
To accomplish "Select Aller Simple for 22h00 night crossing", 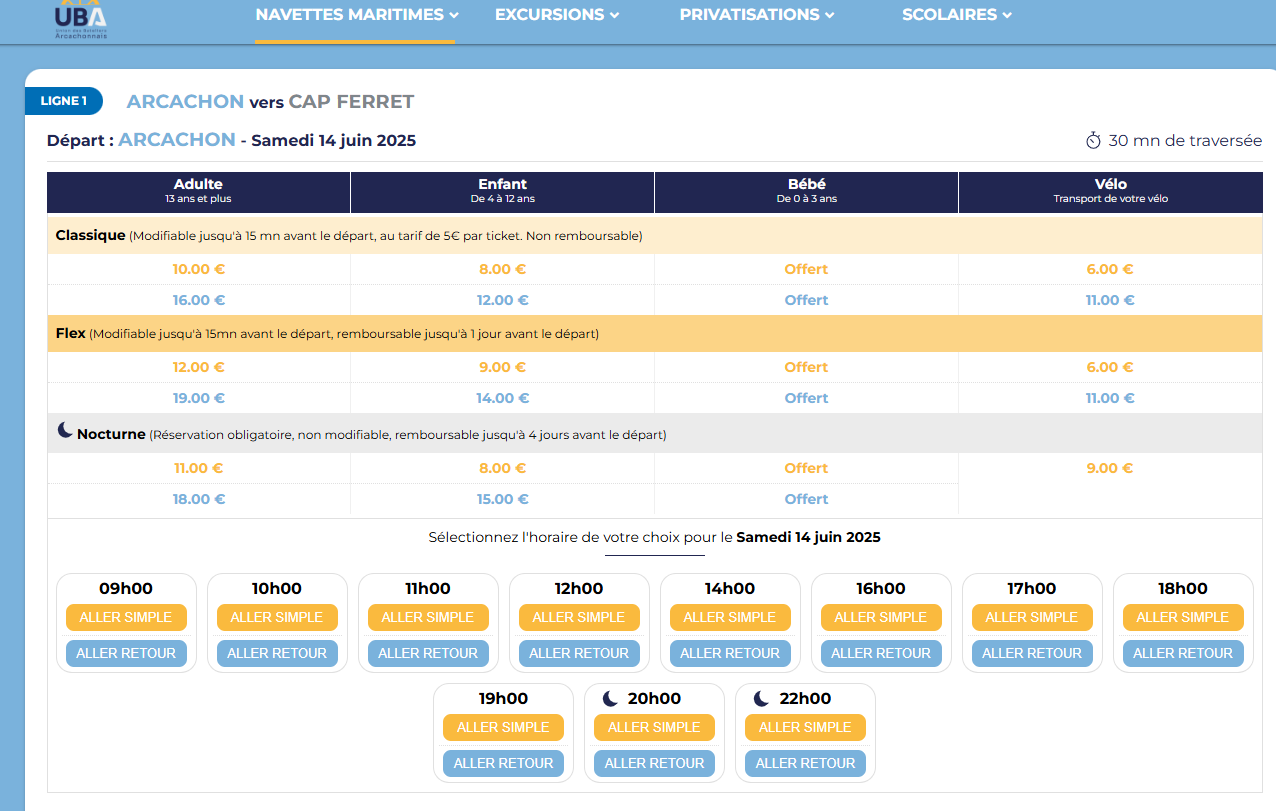I will click(x=805, y=727).
